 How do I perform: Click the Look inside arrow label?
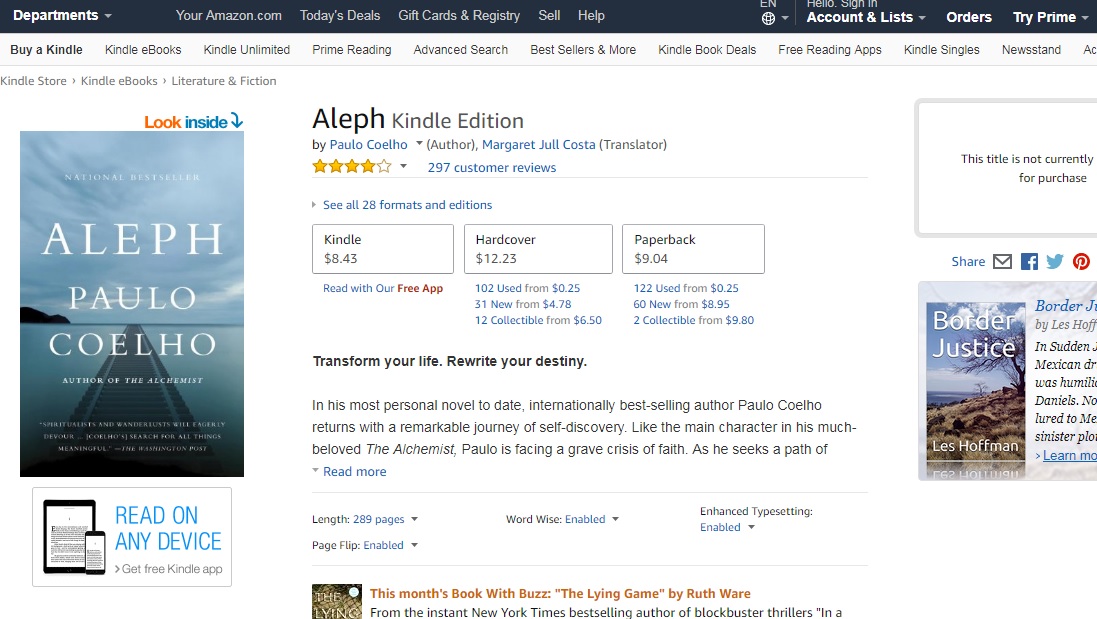(193, 122)
